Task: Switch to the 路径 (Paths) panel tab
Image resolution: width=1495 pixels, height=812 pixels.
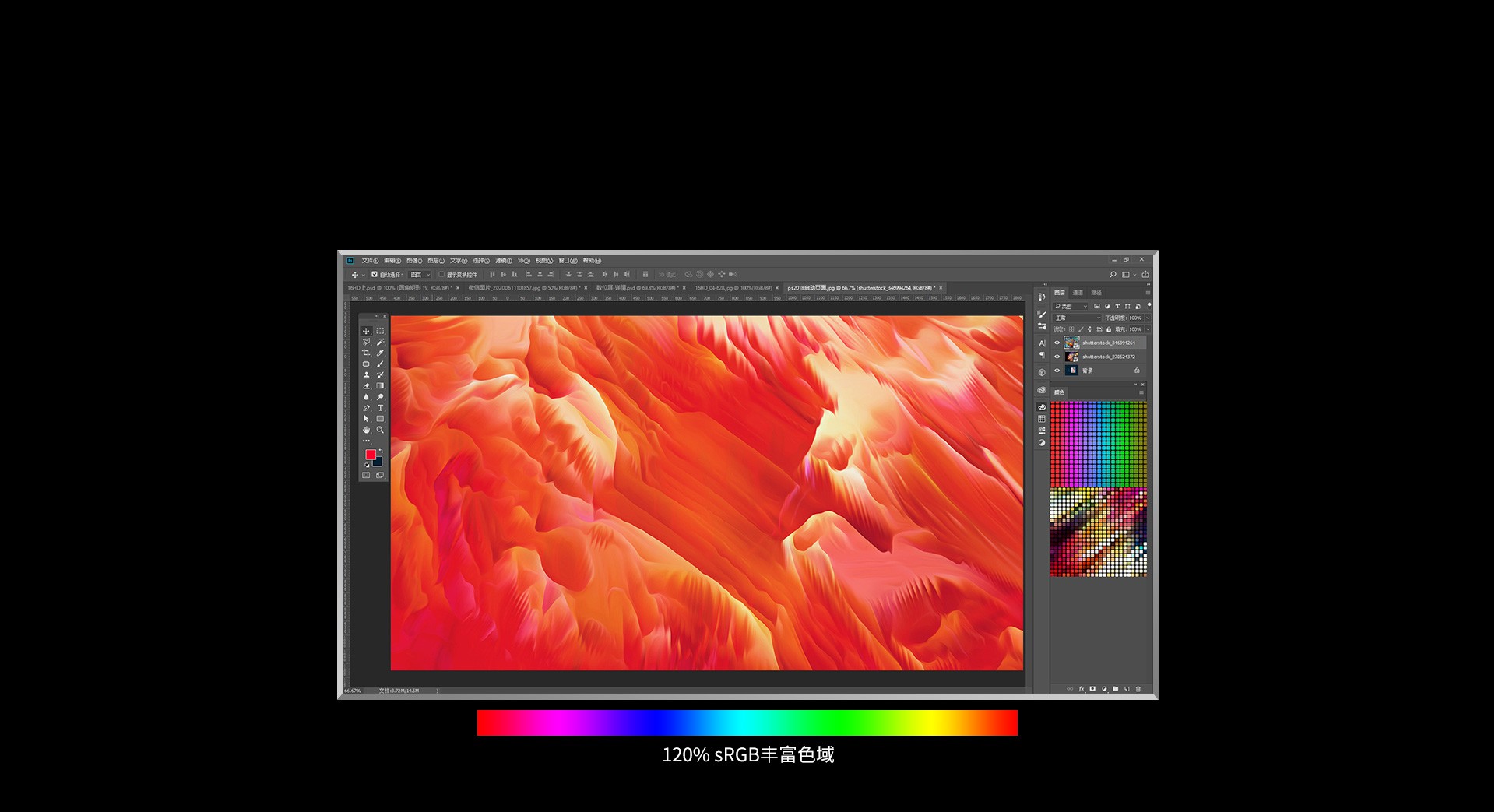Action: pyautogui.click(x=1096, y=293)
